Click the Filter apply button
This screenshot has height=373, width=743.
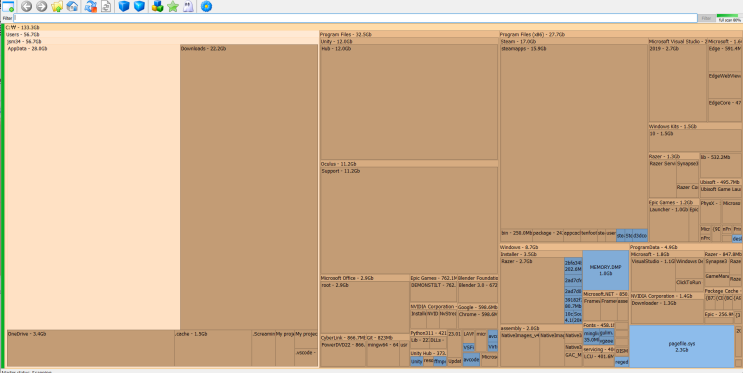[706, 18]
